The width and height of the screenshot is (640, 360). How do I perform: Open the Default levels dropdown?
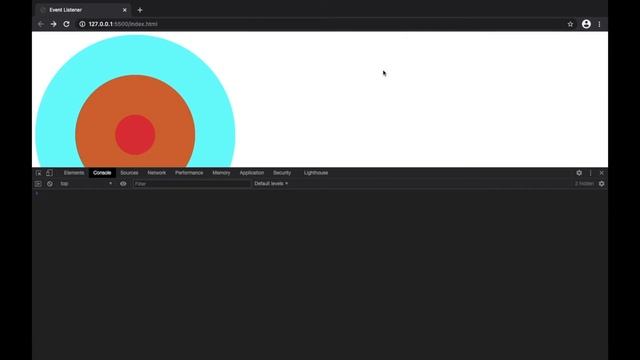(x=271, y=184)
